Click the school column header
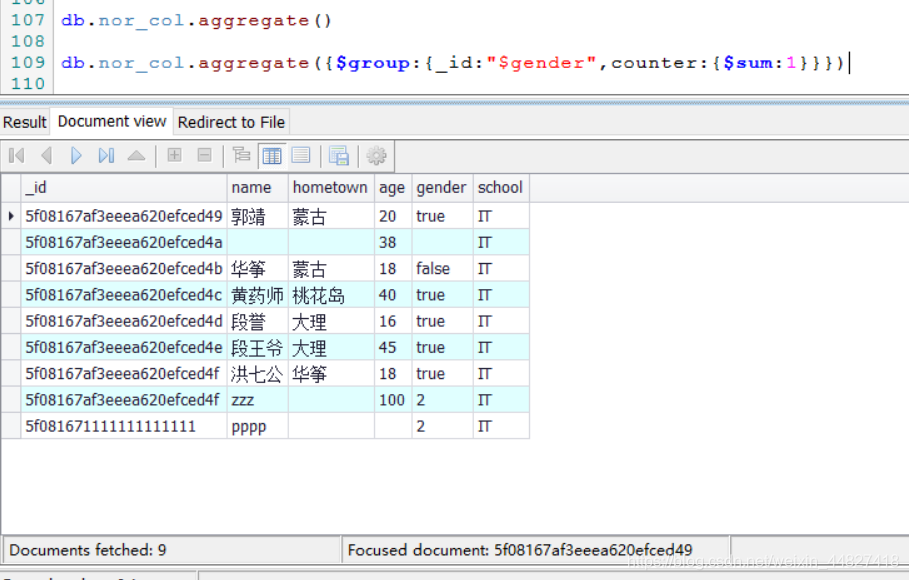Screen dimensions: 909x580 pyautogui.click(x=501, y=187)
